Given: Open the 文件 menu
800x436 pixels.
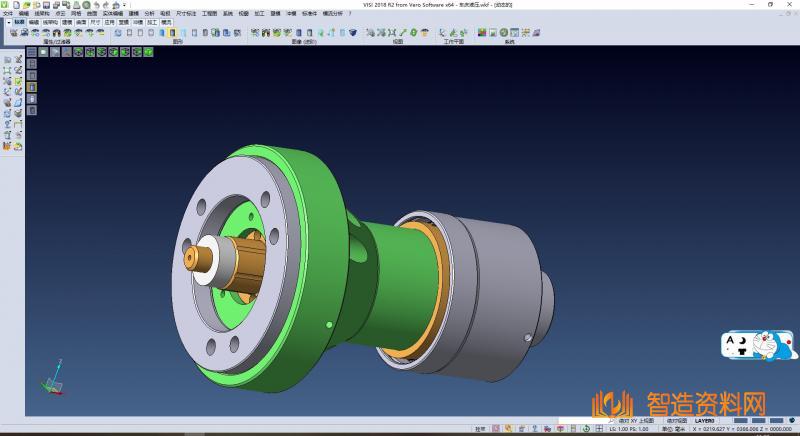Looking at the screenshot, I should 8,12.
